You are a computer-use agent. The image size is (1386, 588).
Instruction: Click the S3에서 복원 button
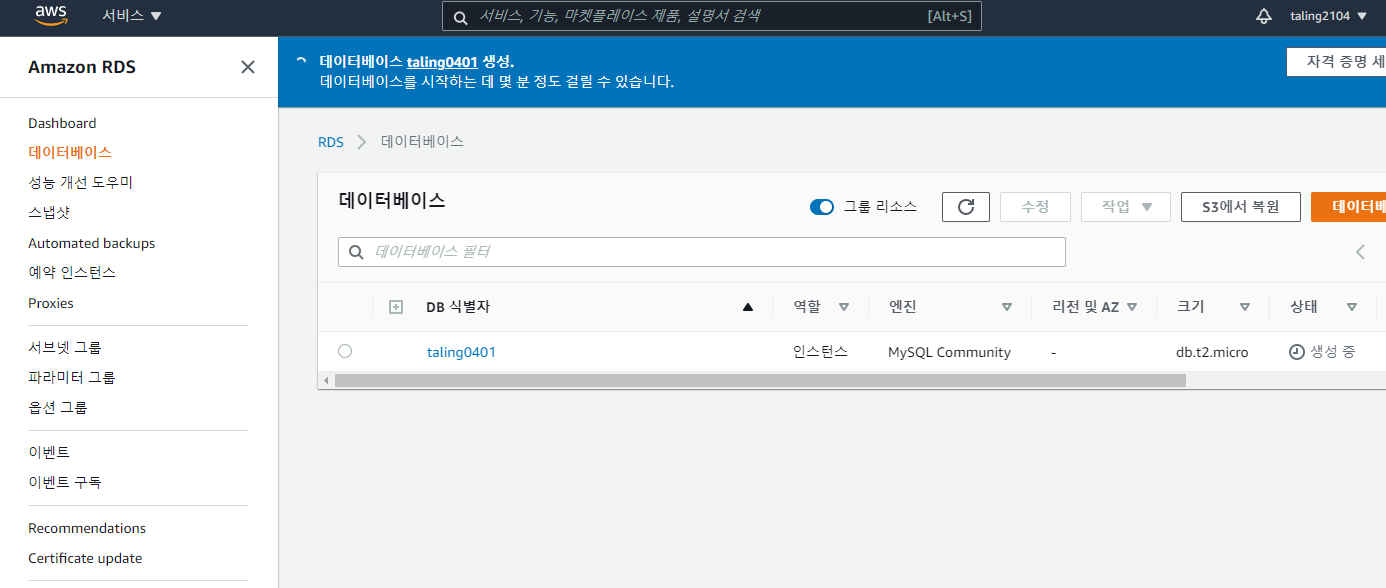pos(1240,207)
